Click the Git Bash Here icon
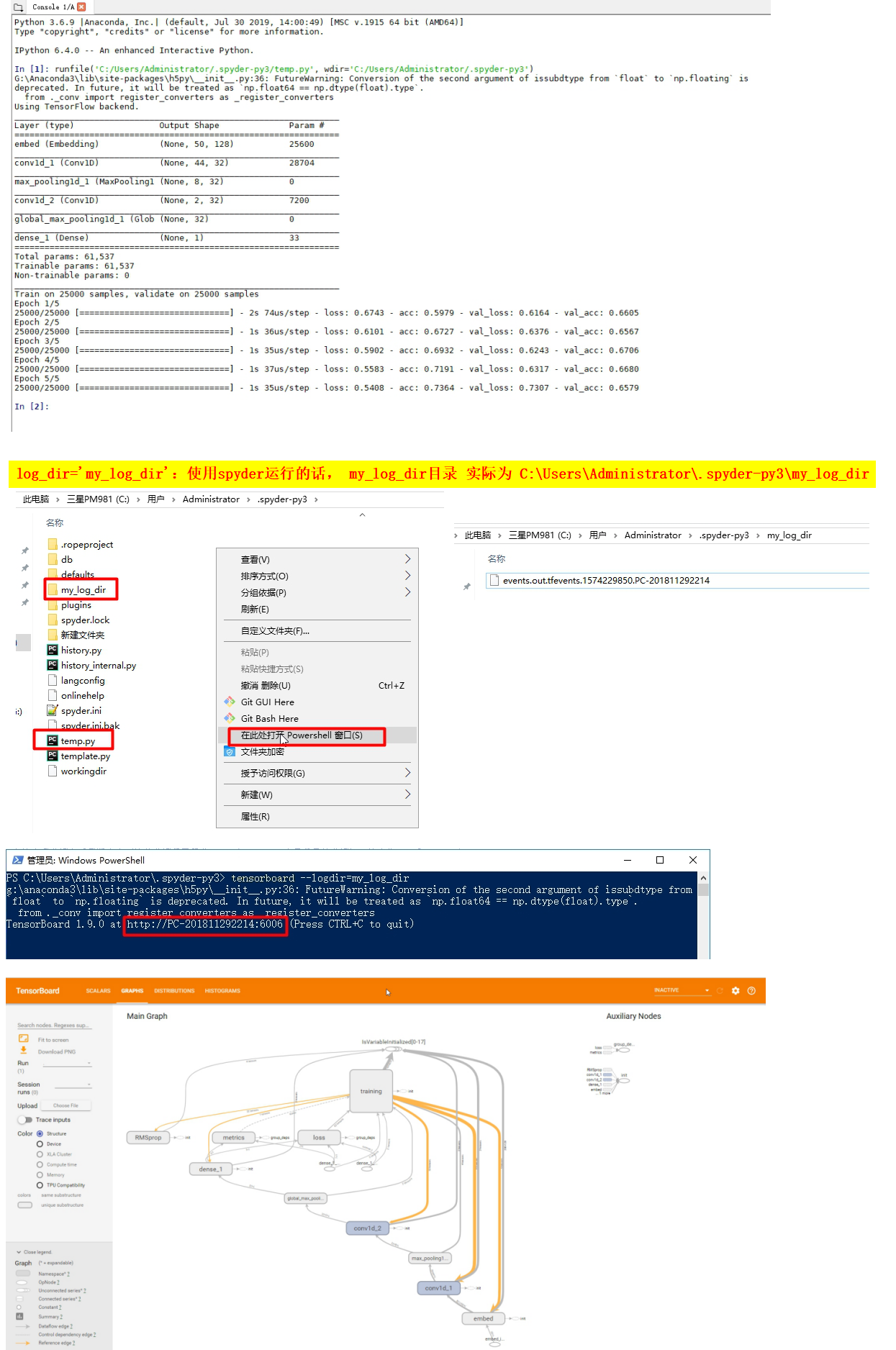The image size is (896, 1350). point(230,718)
